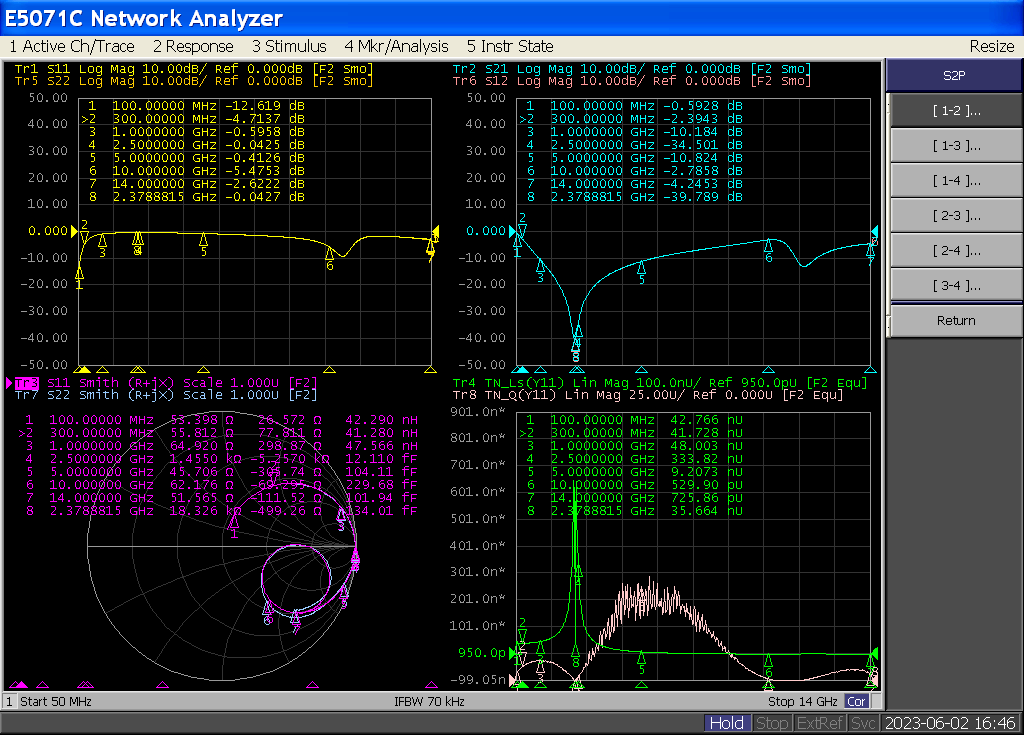This screenshot has width=1024, height=735.
Task: Choose the [ 2-3 ]... softkey
Action: 956,216
